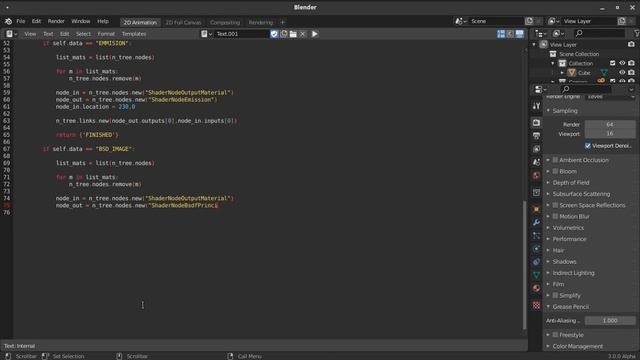Collapse the Sampling panel
This screenshot has width=640, height=360.
[548, 111]
